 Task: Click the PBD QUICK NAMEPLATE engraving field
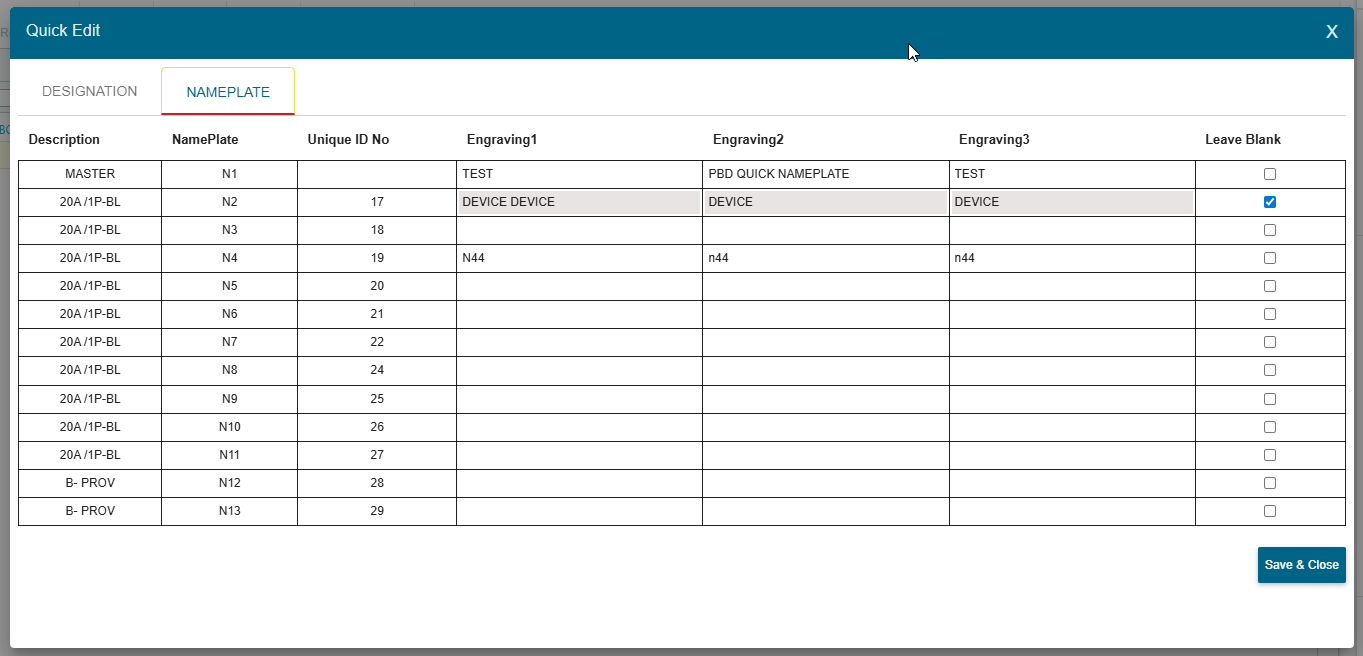click(825, 174)
